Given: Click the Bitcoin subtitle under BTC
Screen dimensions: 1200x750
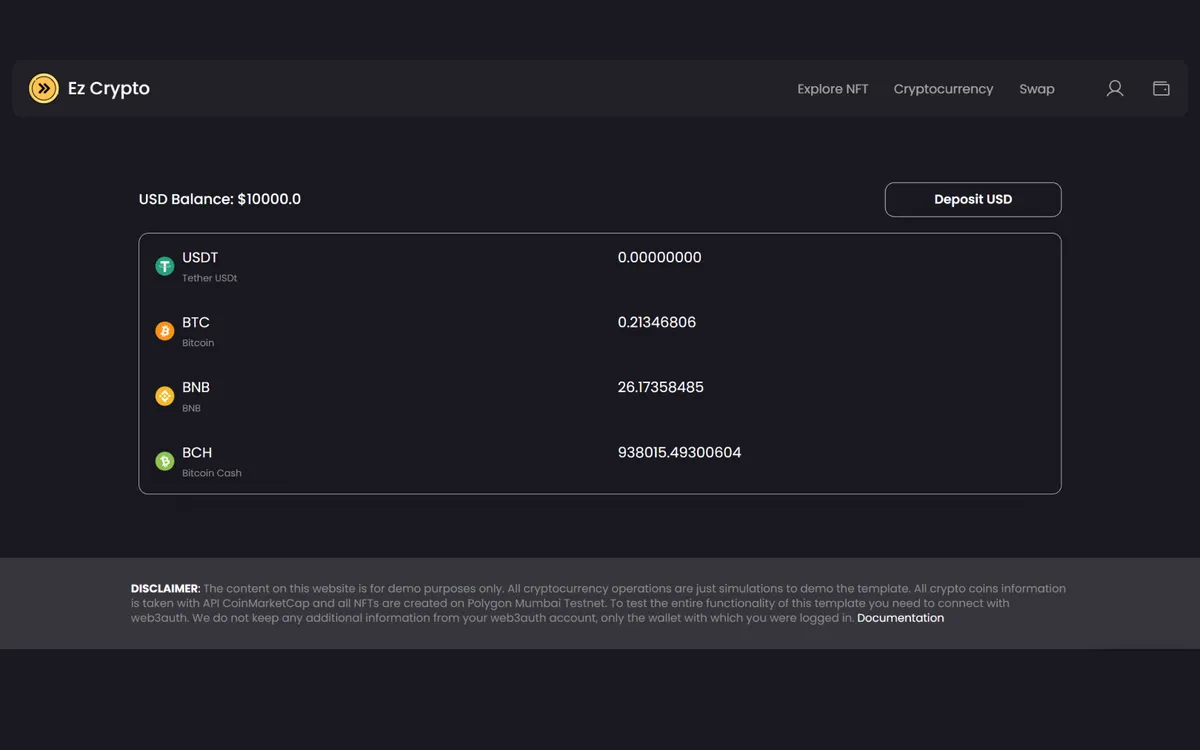Looking at the screenshot, I should [198, 343].
